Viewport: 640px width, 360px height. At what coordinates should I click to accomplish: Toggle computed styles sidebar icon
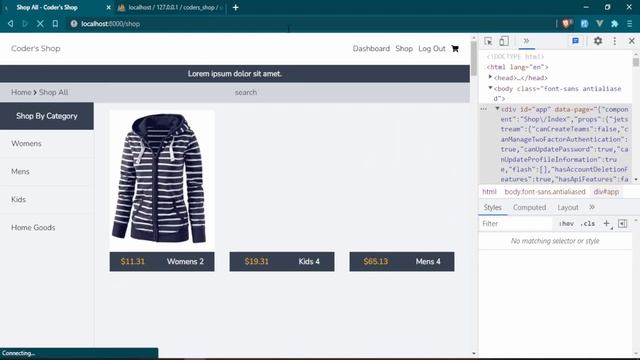pyautogui.click(x=622, y=224)
